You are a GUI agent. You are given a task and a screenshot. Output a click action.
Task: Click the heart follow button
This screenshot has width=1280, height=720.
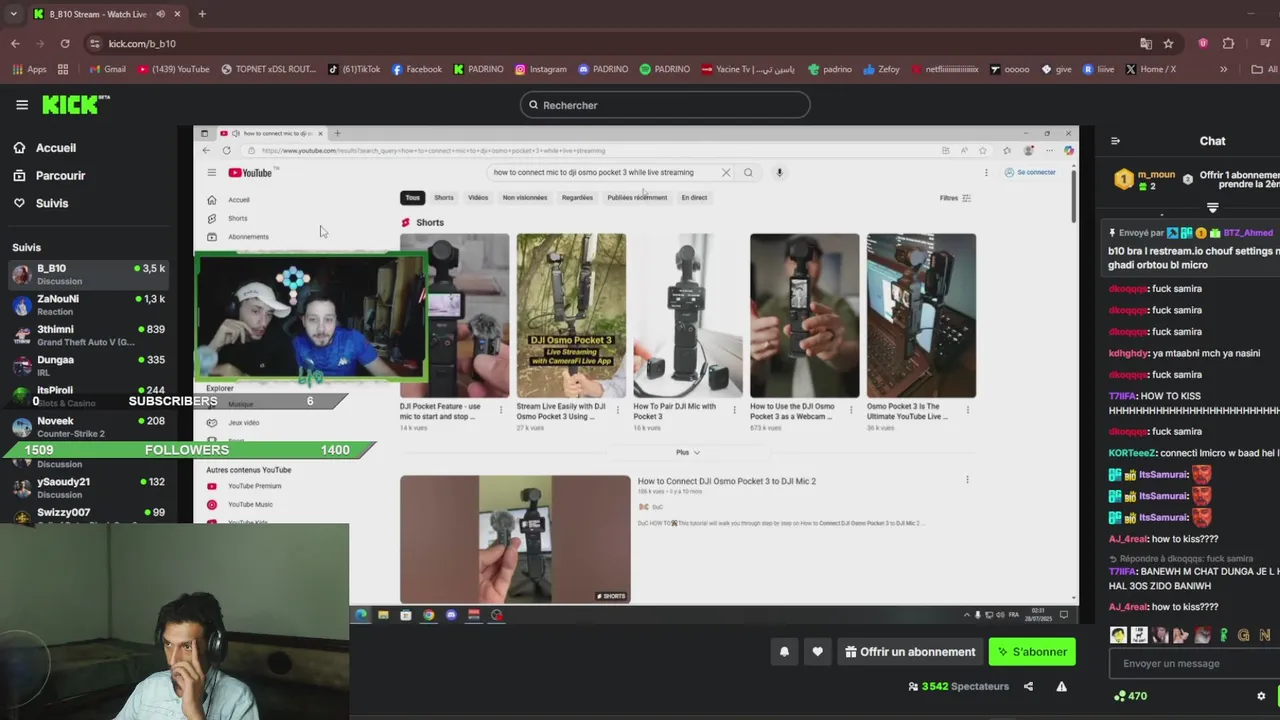click(x=817, y=652)
